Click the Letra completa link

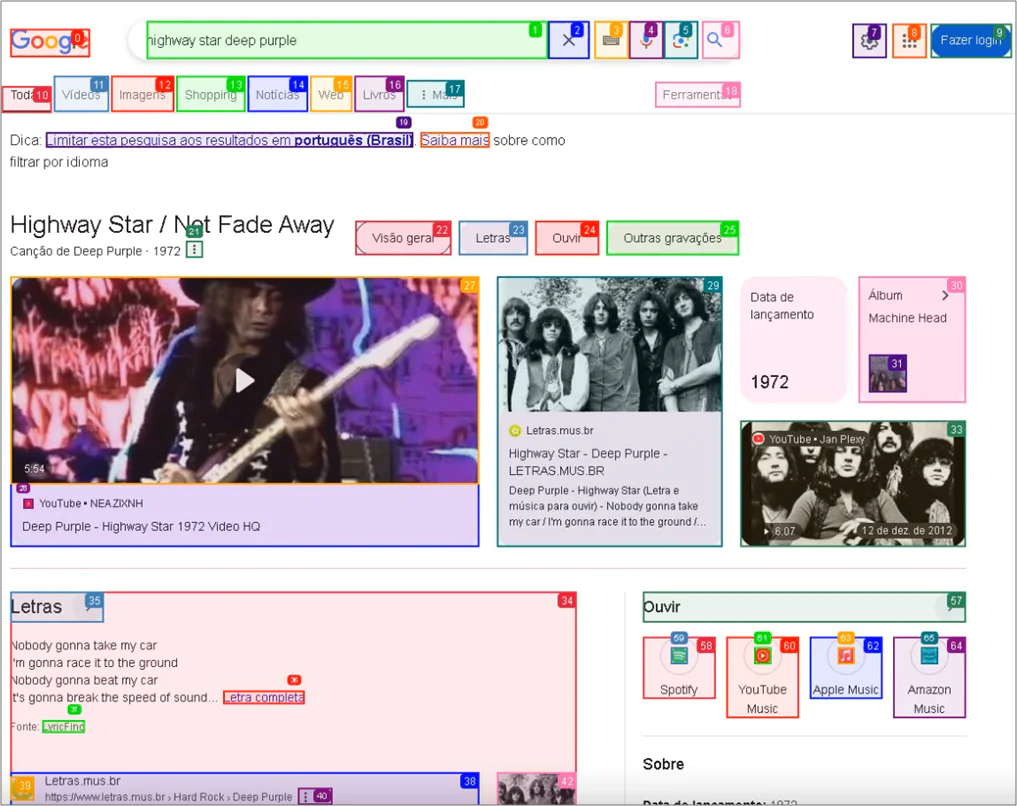(x=264, y=698)
